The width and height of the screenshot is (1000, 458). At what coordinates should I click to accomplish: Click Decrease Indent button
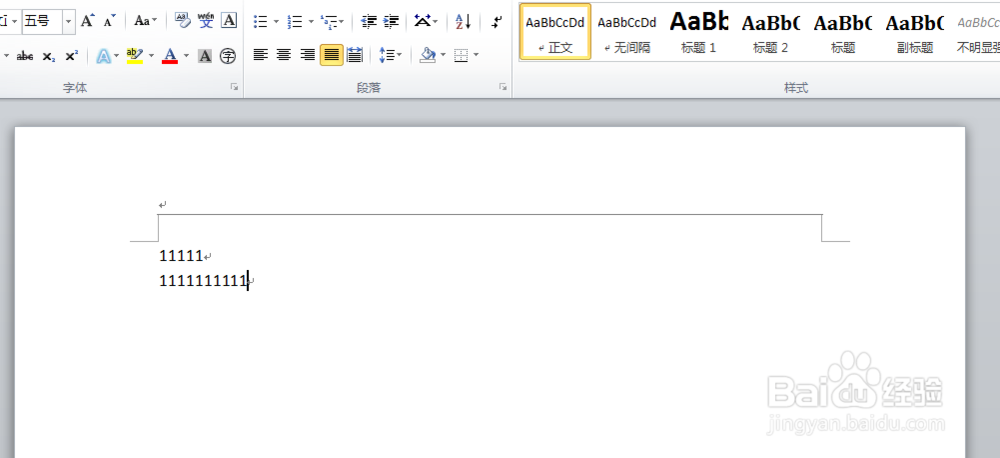tap(369, 22)
